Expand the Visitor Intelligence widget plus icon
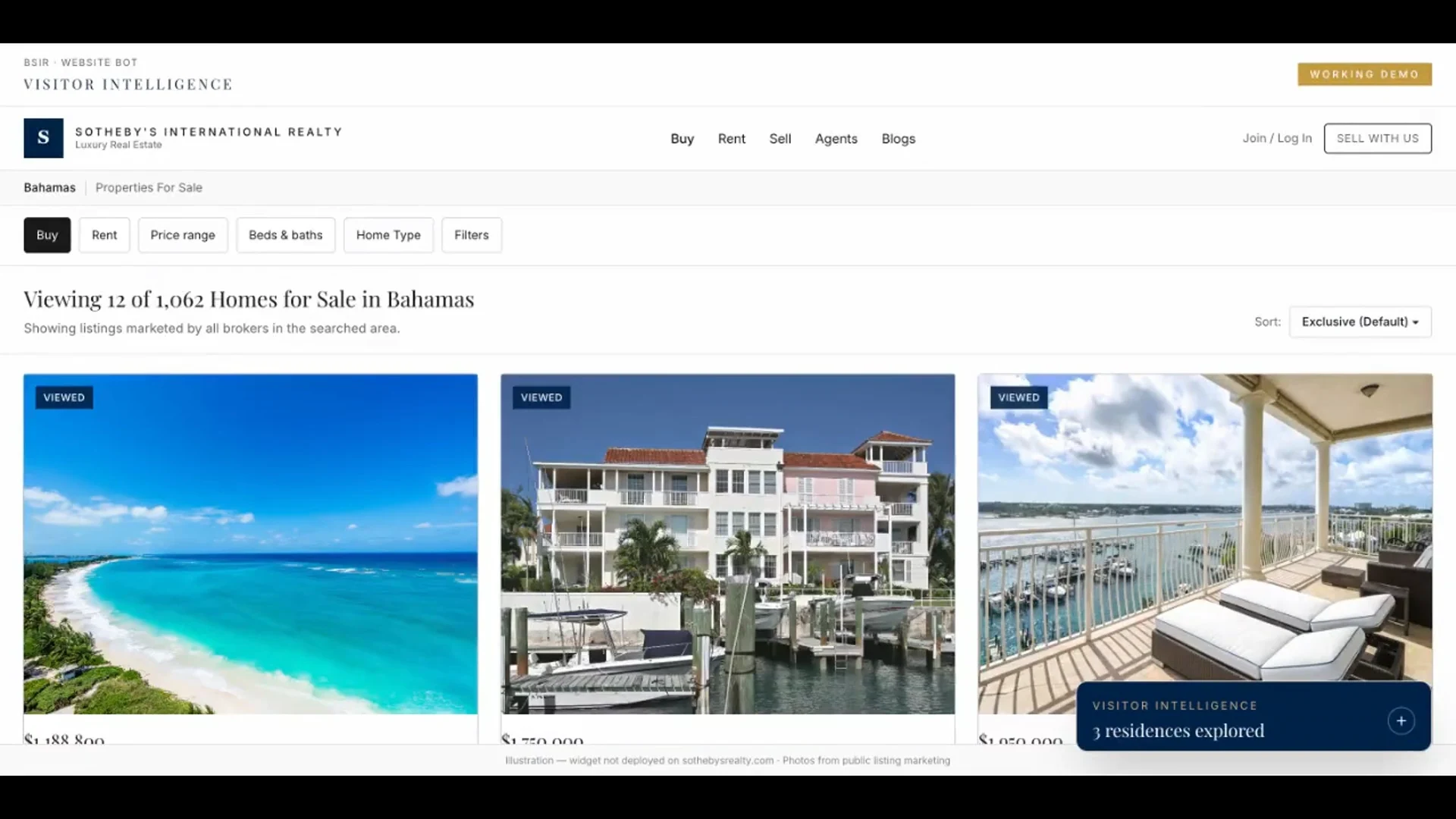Viewport: 1456px width, 819px height. coord(1401,720)
